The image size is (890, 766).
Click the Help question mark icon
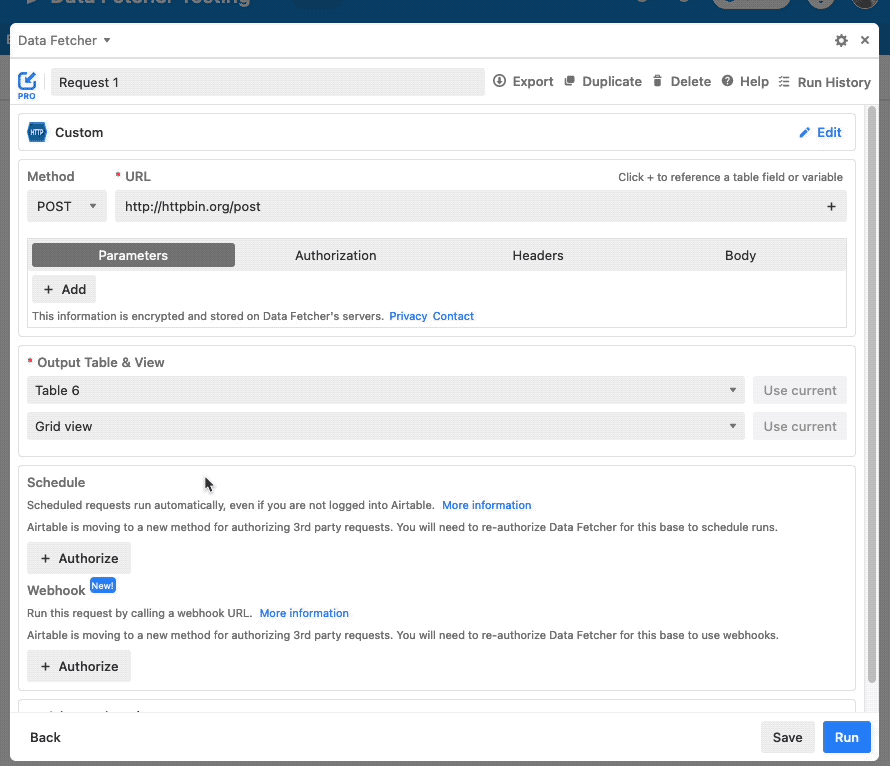click(727, 81)
